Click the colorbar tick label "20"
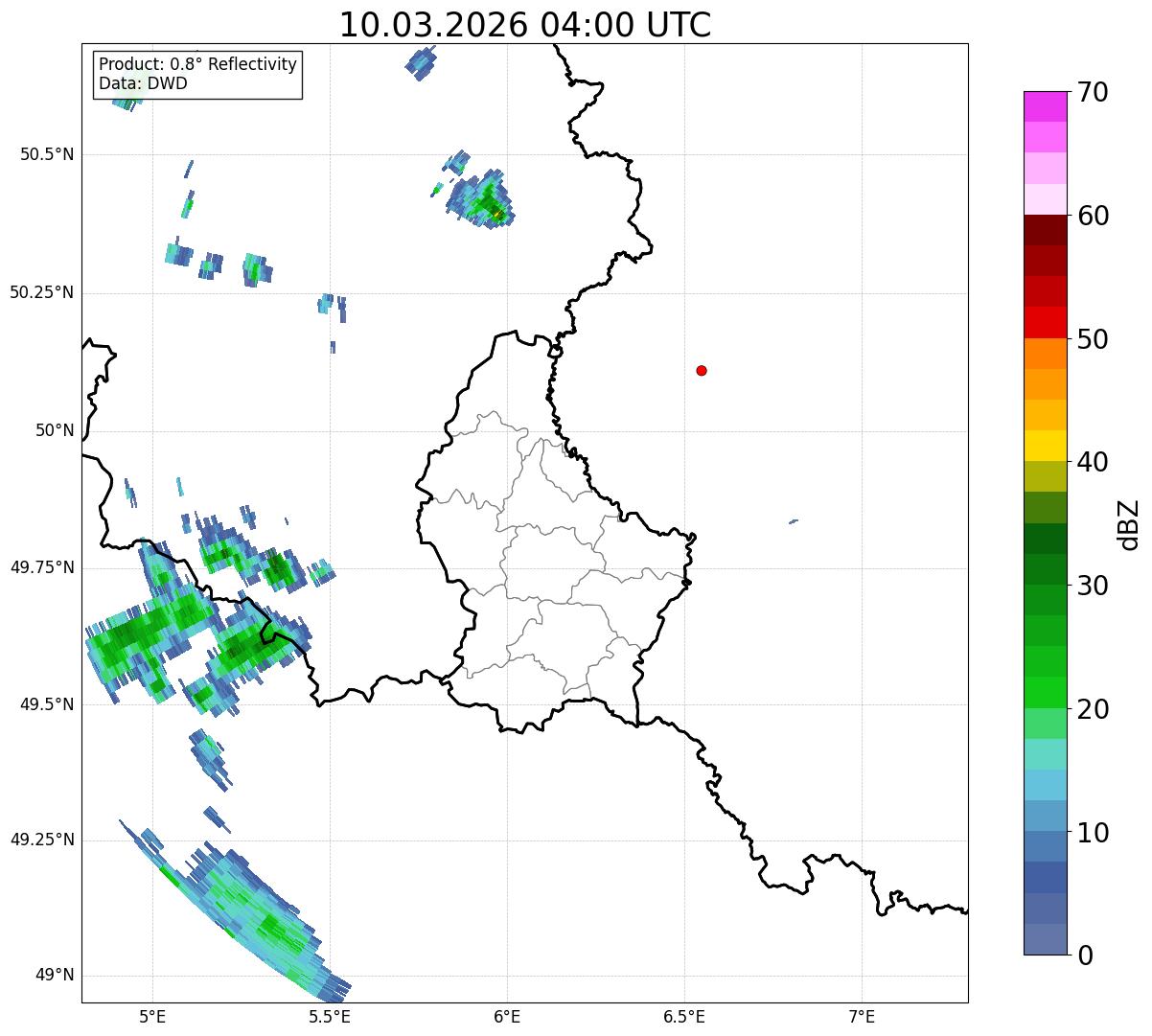1152x1036 pixels. [1092, 709]
